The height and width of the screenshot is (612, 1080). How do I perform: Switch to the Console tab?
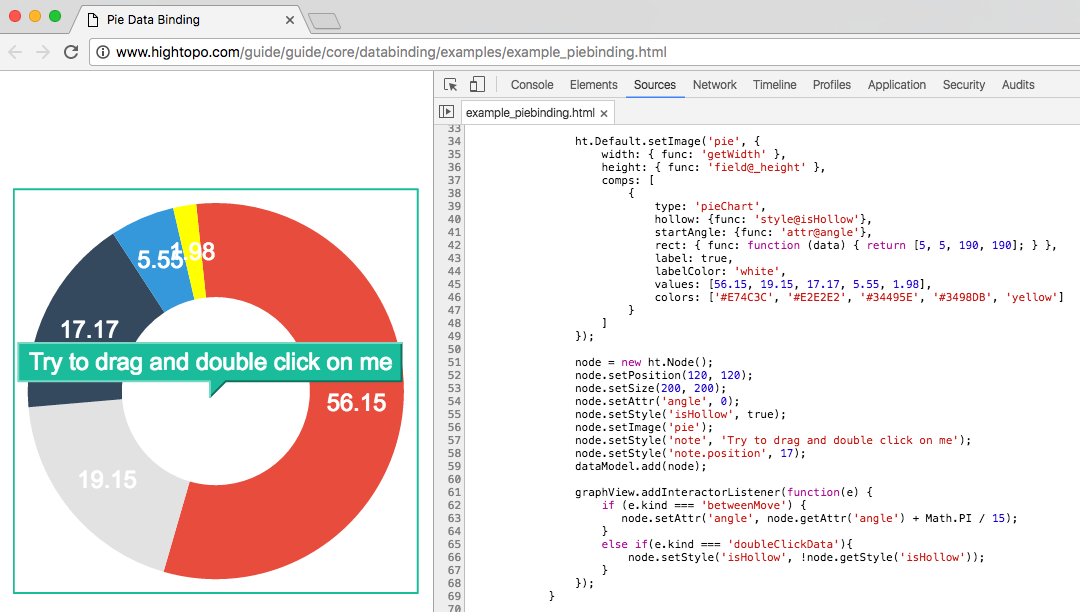[x=532, y=85]
